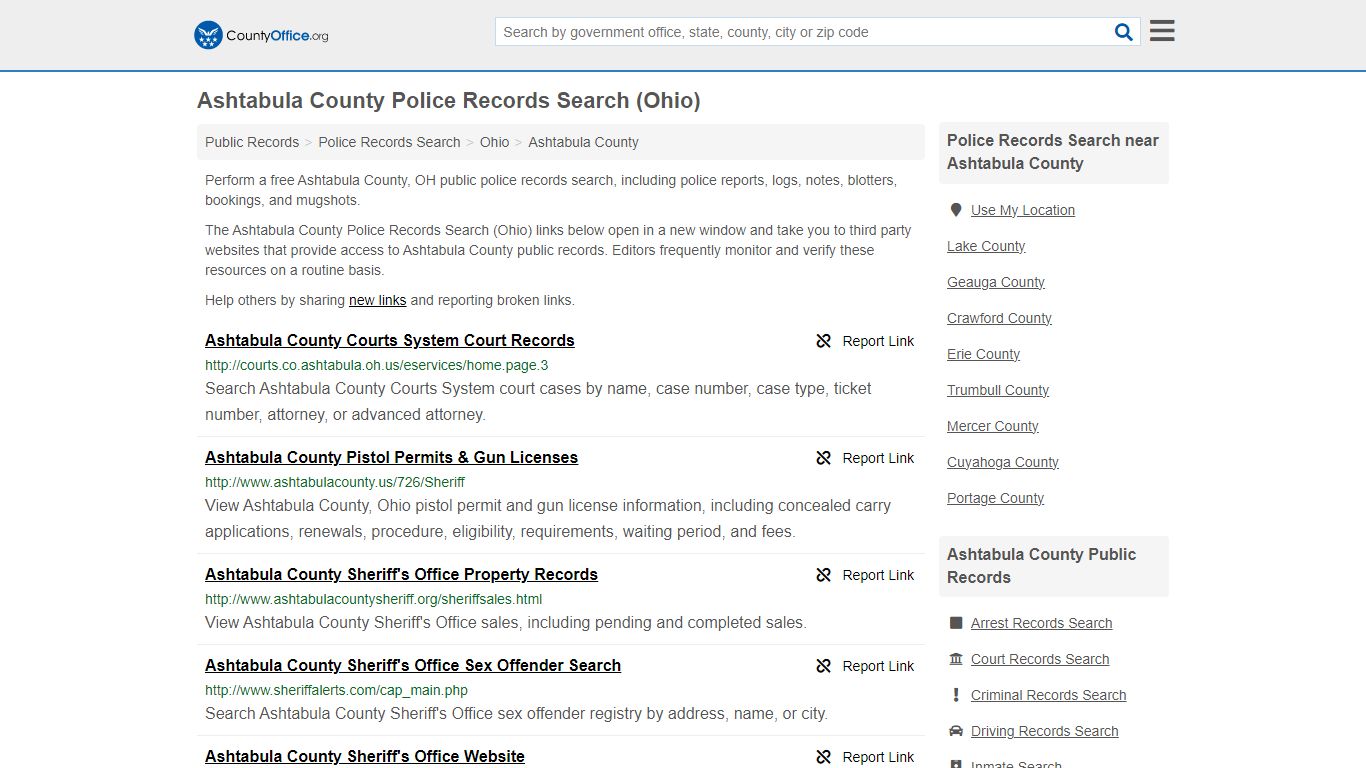
Task: Click Report Link text for Sheriff's Office Website
Action: pyautogui.click(x=878, y=757)
